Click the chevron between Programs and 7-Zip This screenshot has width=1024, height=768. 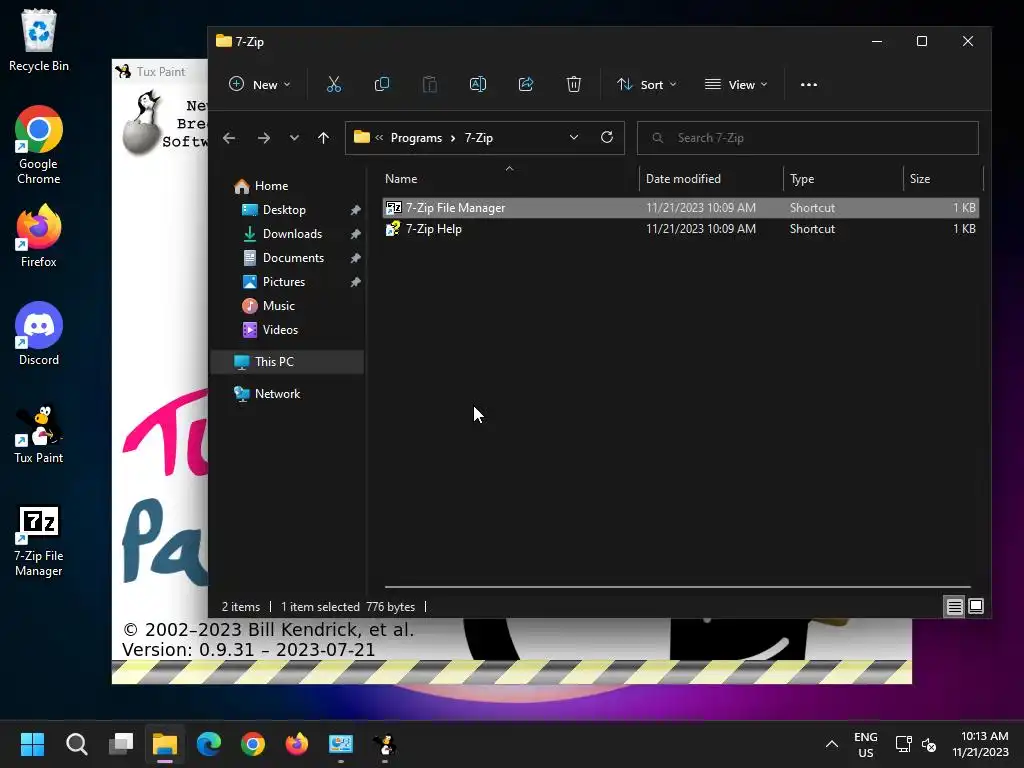click(453, 138)
